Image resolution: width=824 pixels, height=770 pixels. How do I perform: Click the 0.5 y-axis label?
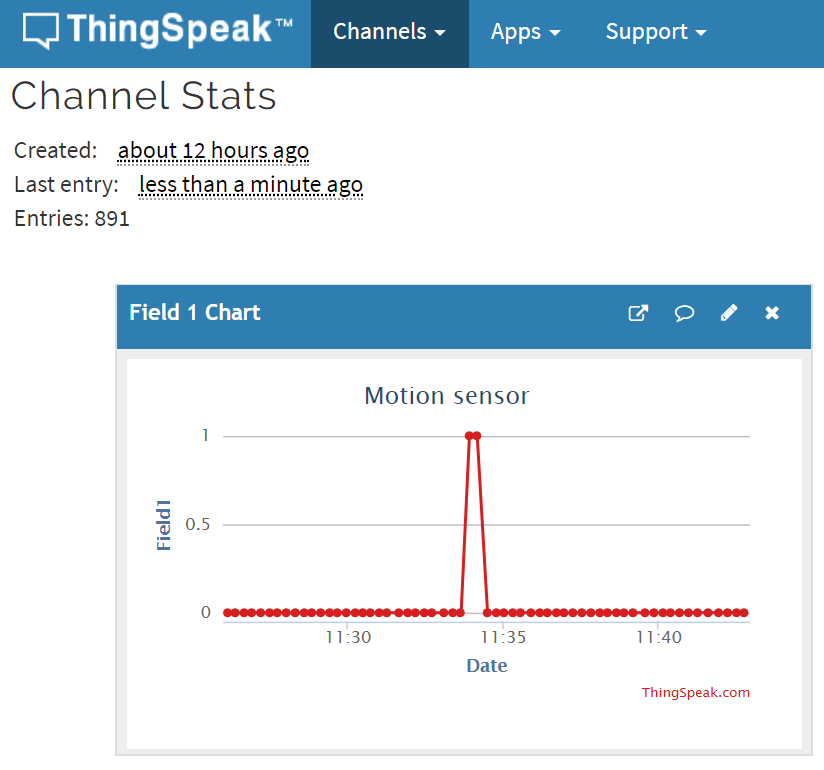198,525
